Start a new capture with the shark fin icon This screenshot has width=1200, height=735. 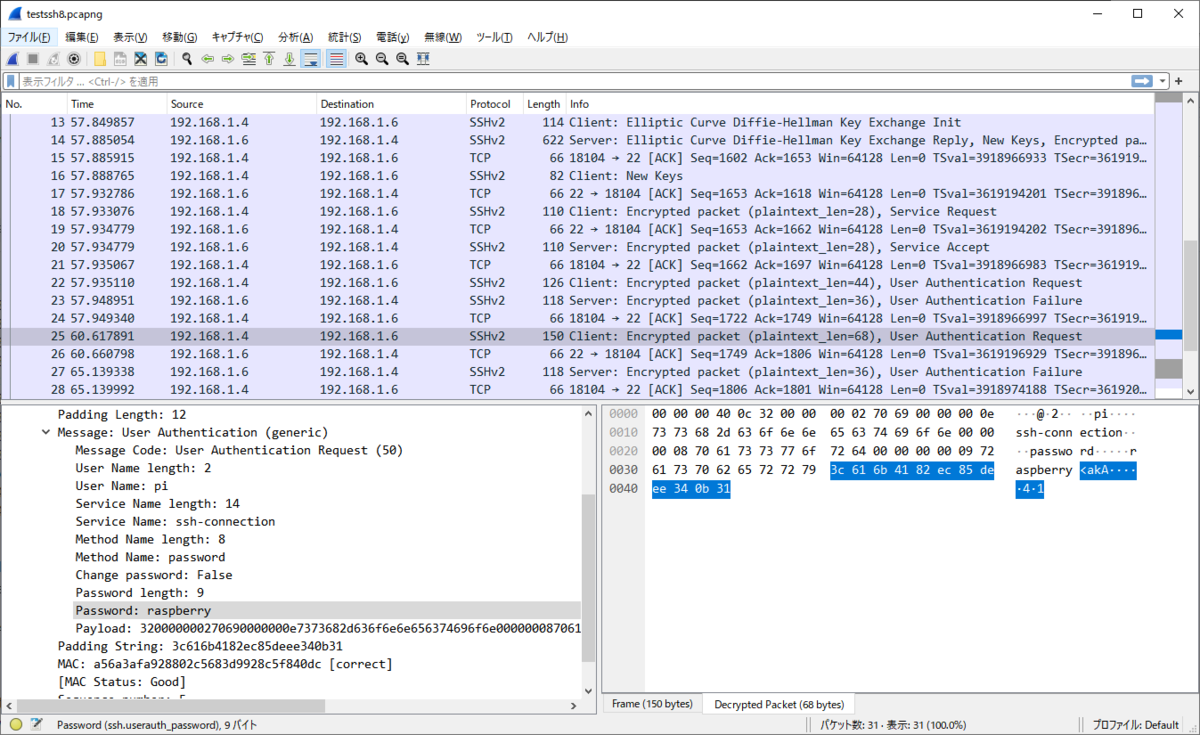(13, 58)
